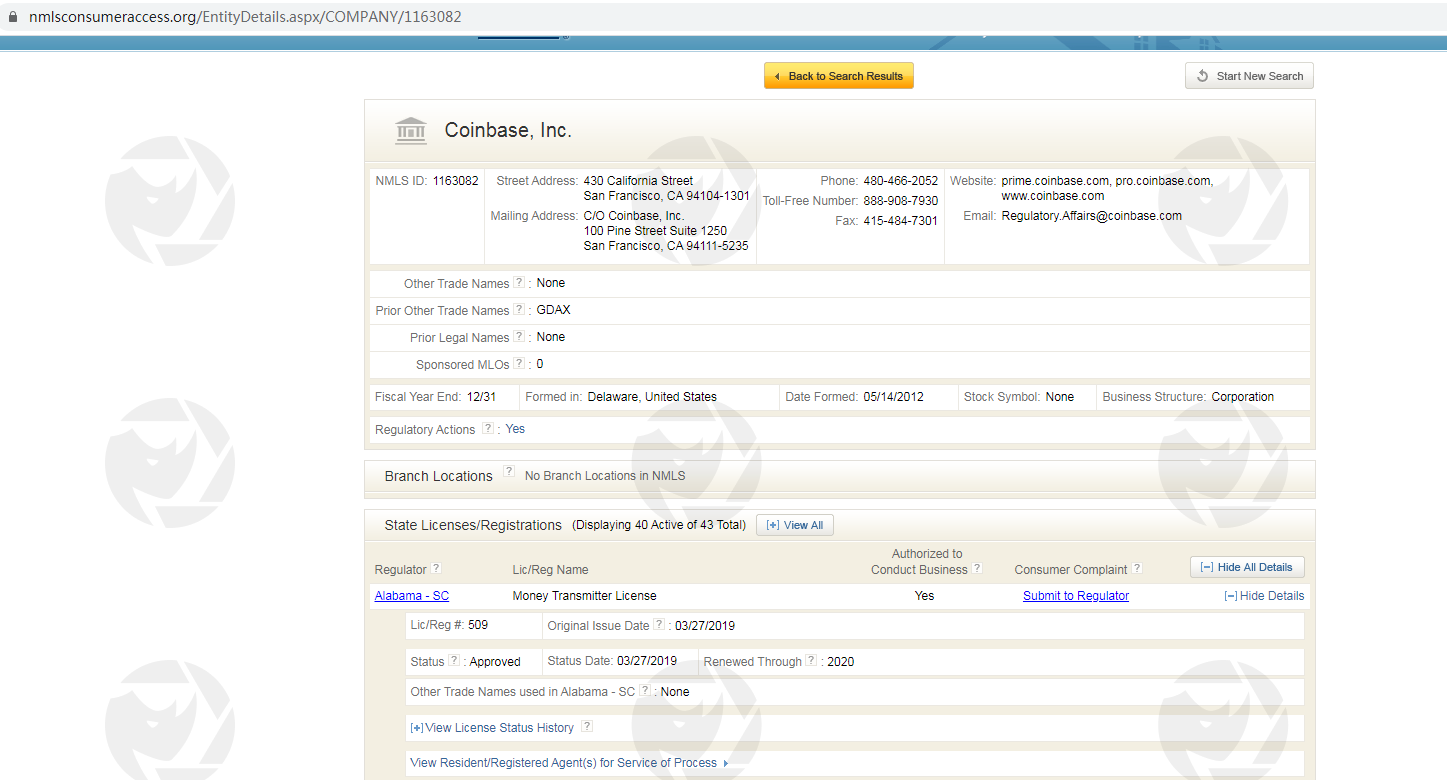Click help icon beside Regulatory Actions label

pyautogui.click(x=487, y=429)
